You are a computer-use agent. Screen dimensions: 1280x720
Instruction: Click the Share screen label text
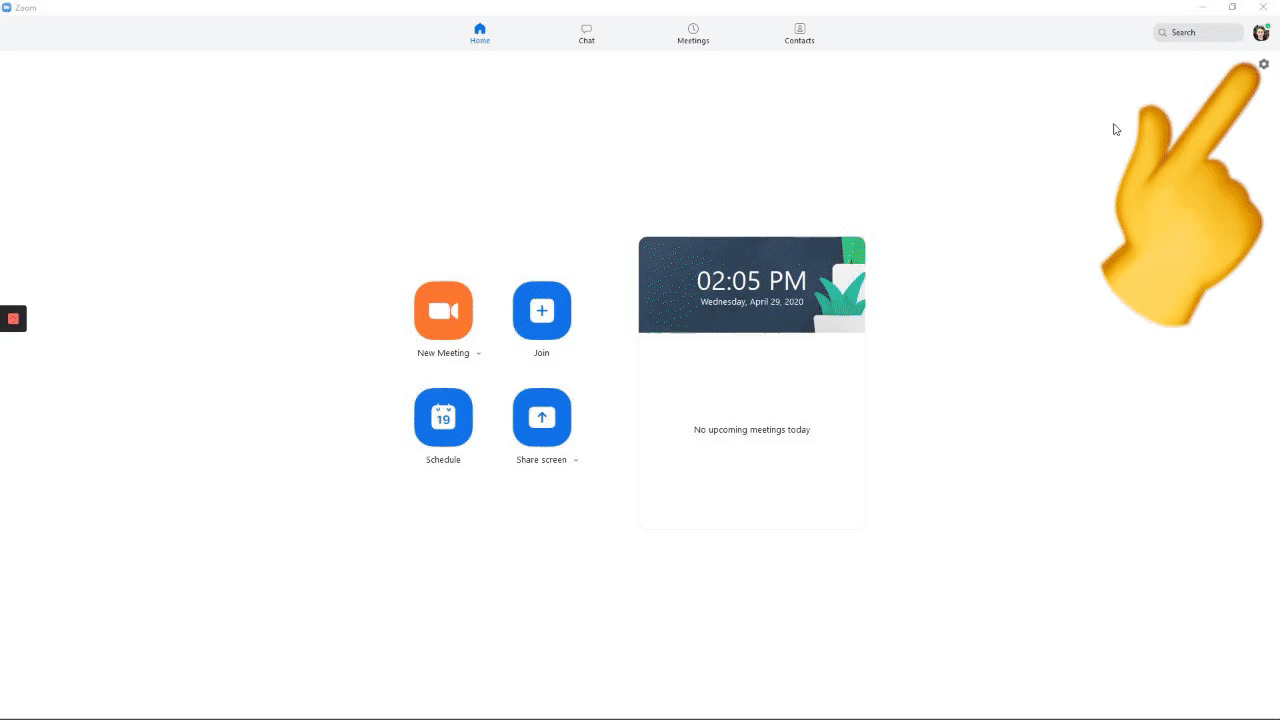tap(541, 460)
